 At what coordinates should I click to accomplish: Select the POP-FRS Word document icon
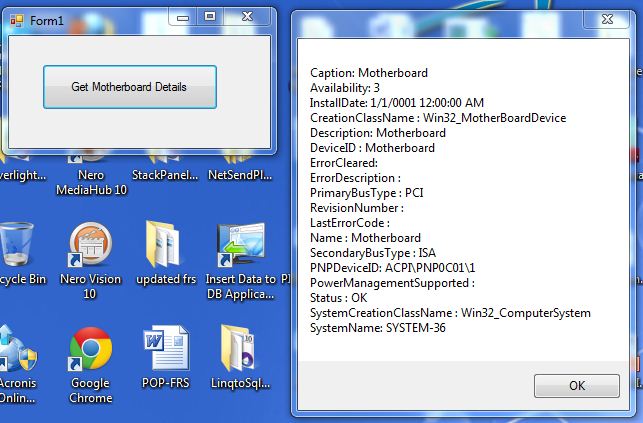(x=166, y=357)
